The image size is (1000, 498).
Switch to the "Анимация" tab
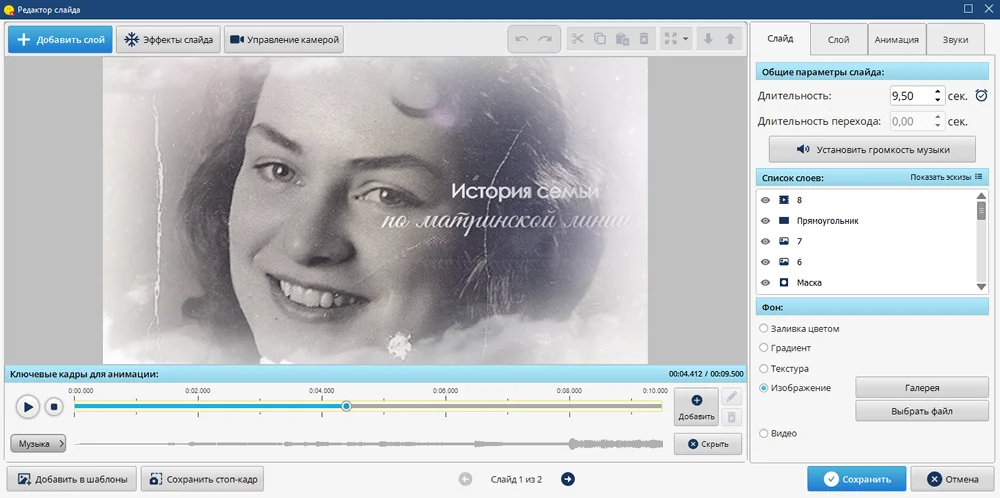pos(896,40)
